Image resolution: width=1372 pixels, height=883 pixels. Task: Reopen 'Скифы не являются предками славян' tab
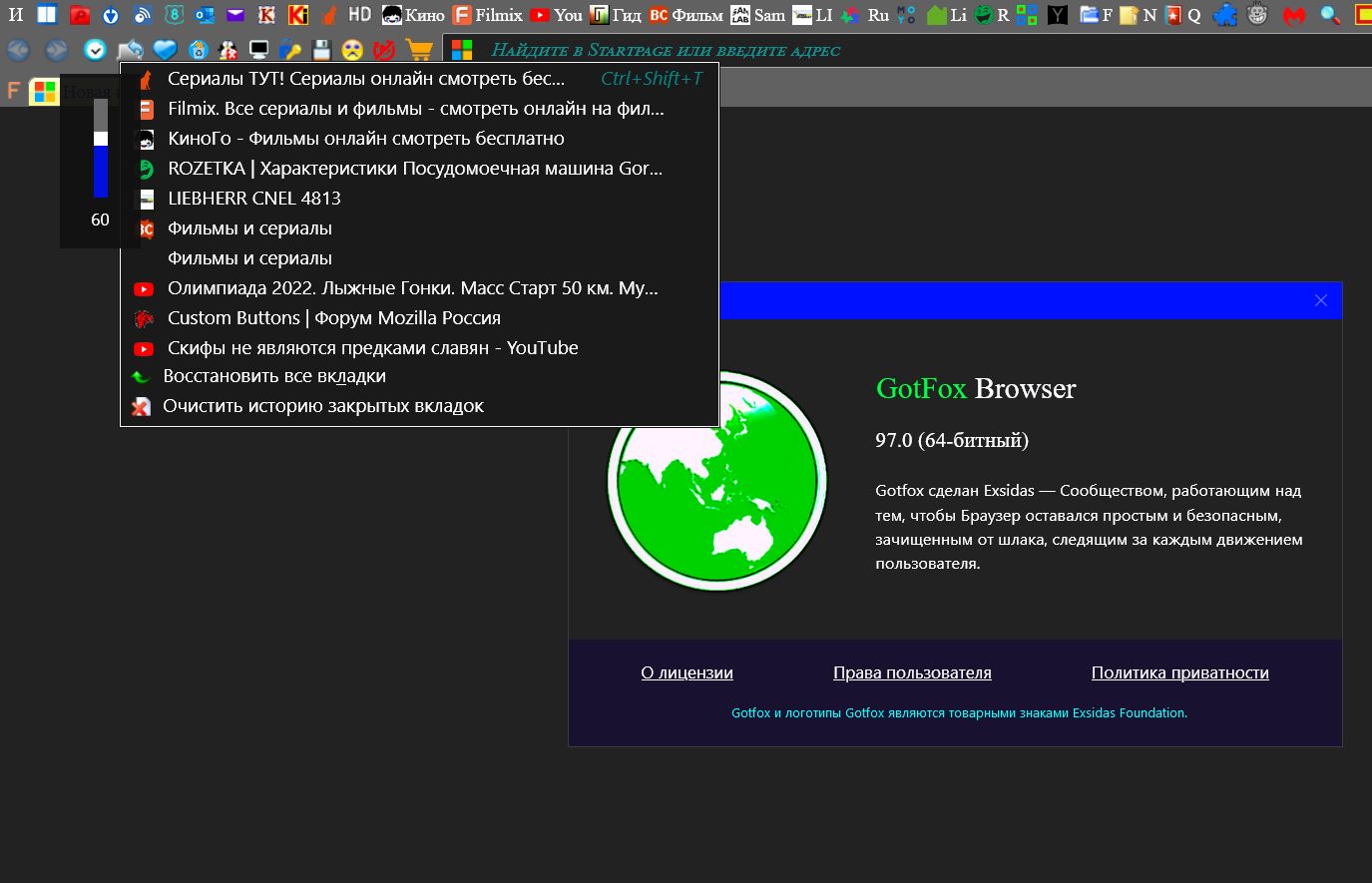419,348
